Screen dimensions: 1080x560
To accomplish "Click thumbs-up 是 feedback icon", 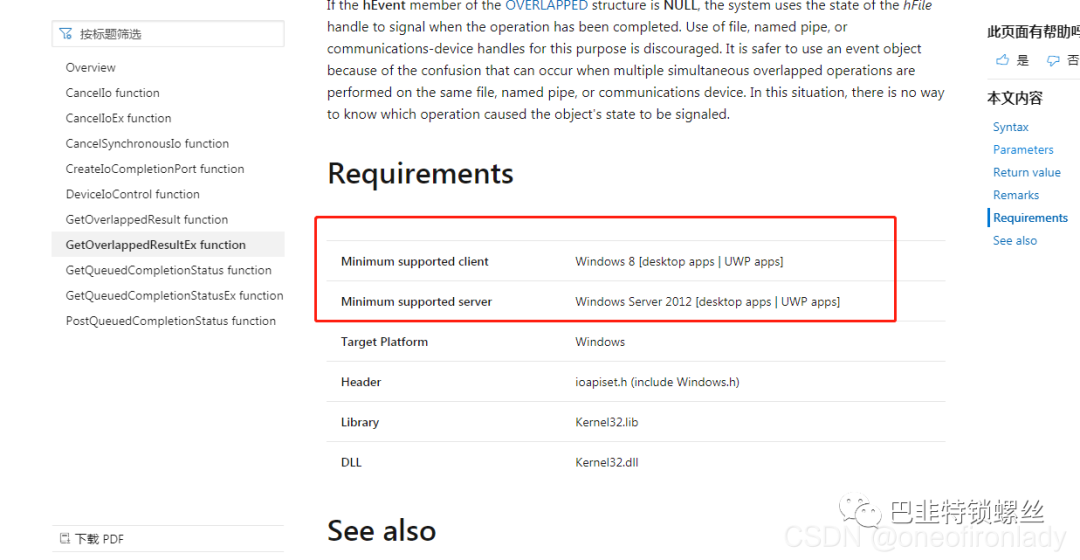I will pyautogui.click(x=1002, y=61).
